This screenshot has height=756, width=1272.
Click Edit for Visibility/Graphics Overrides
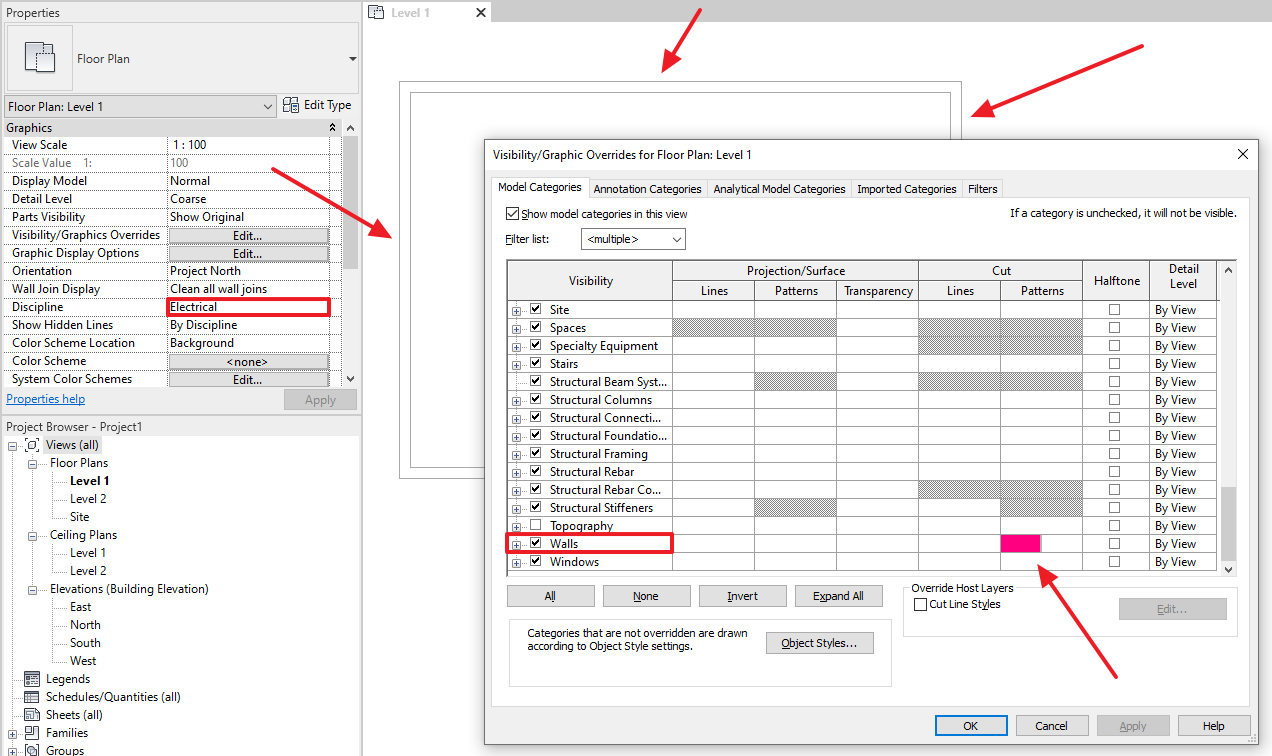(248, 235)
